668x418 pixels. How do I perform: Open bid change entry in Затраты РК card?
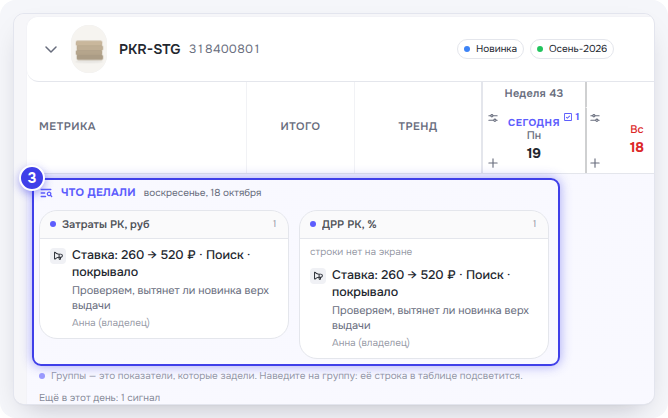tap(161, 263)
